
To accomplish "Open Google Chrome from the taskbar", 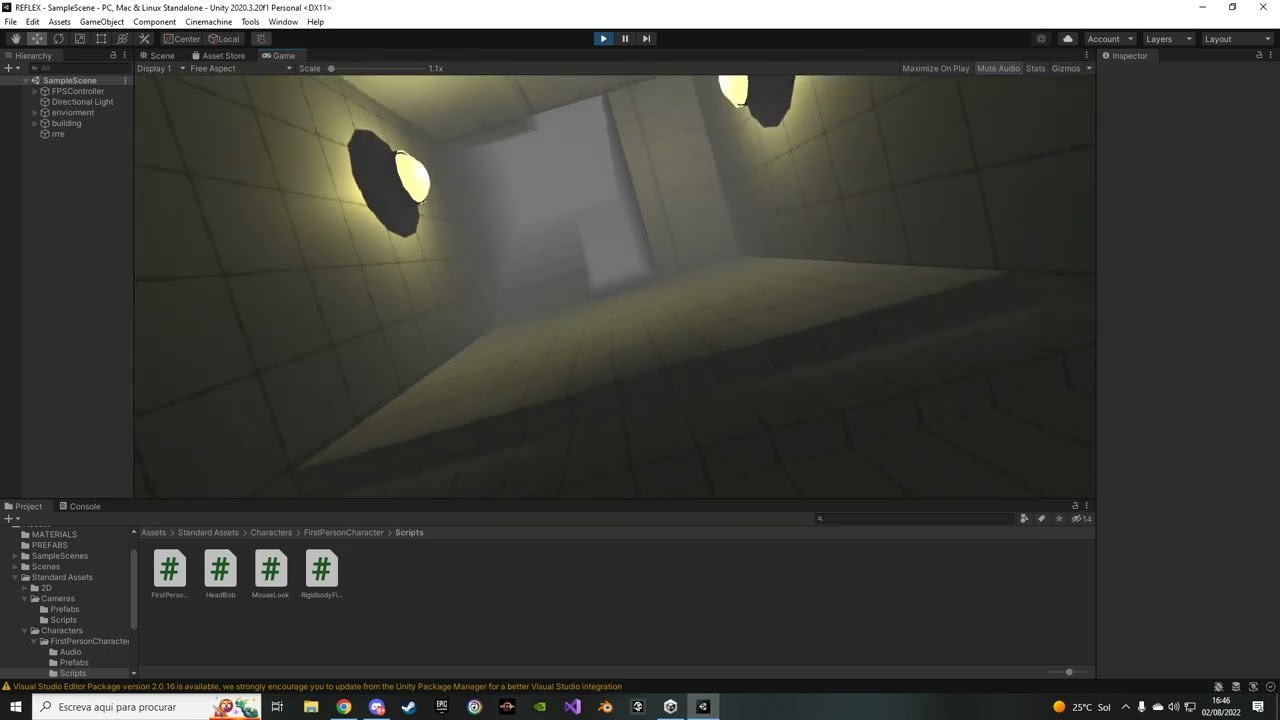I will pos(343,707).
